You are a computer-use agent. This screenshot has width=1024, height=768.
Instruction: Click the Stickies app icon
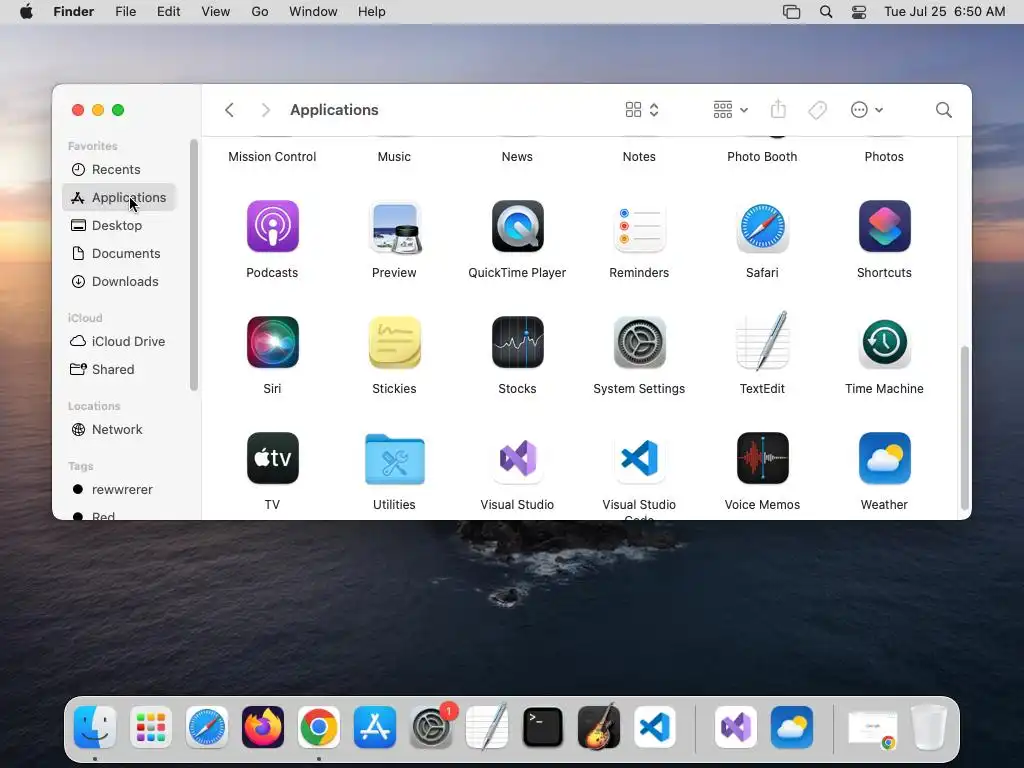(x=394, y=342)
